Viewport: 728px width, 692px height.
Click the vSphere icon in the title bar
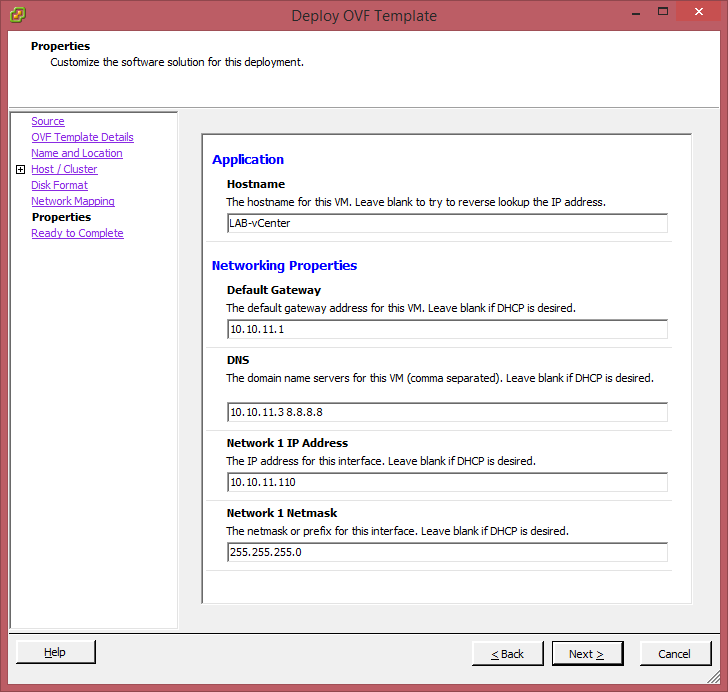[17, 15]
